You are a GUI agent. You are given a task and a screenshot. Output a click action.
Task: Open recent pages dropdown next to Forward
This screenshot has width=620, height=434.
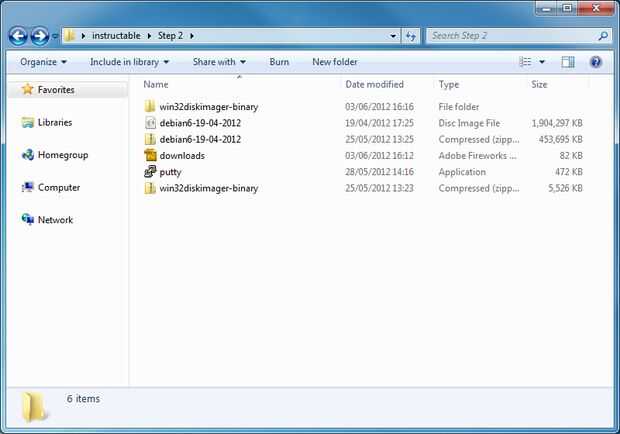click(55, 36)
